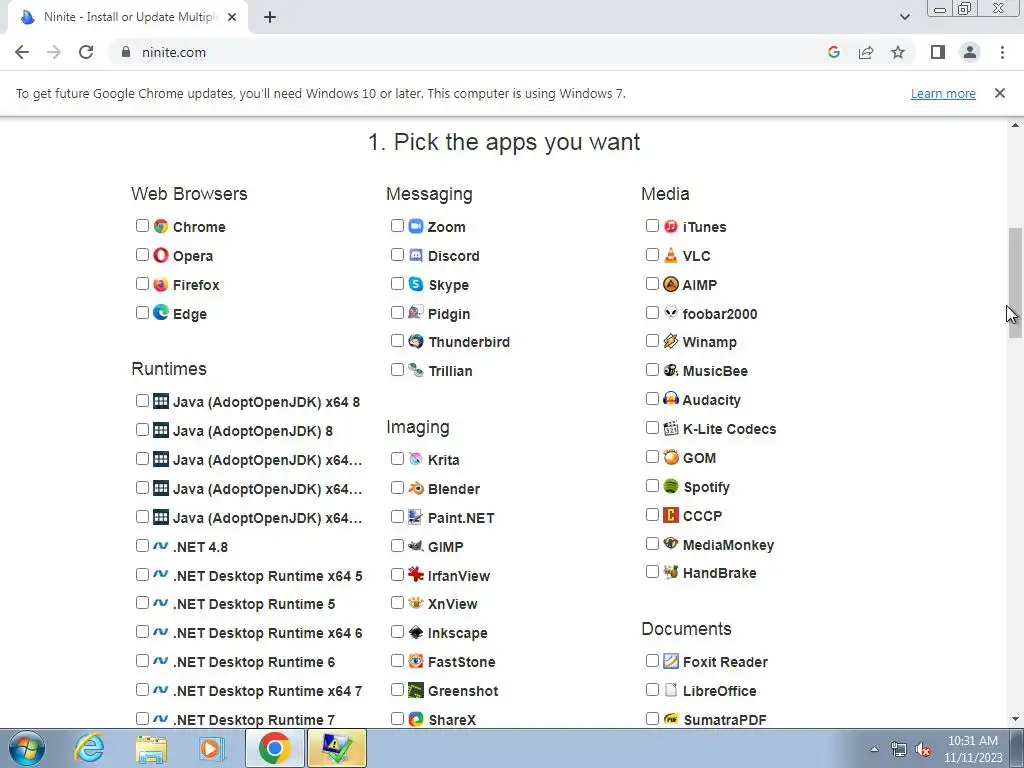Click the SumatraPDF label
Screen dimensions: 1024x768
[x=724, y=720]
